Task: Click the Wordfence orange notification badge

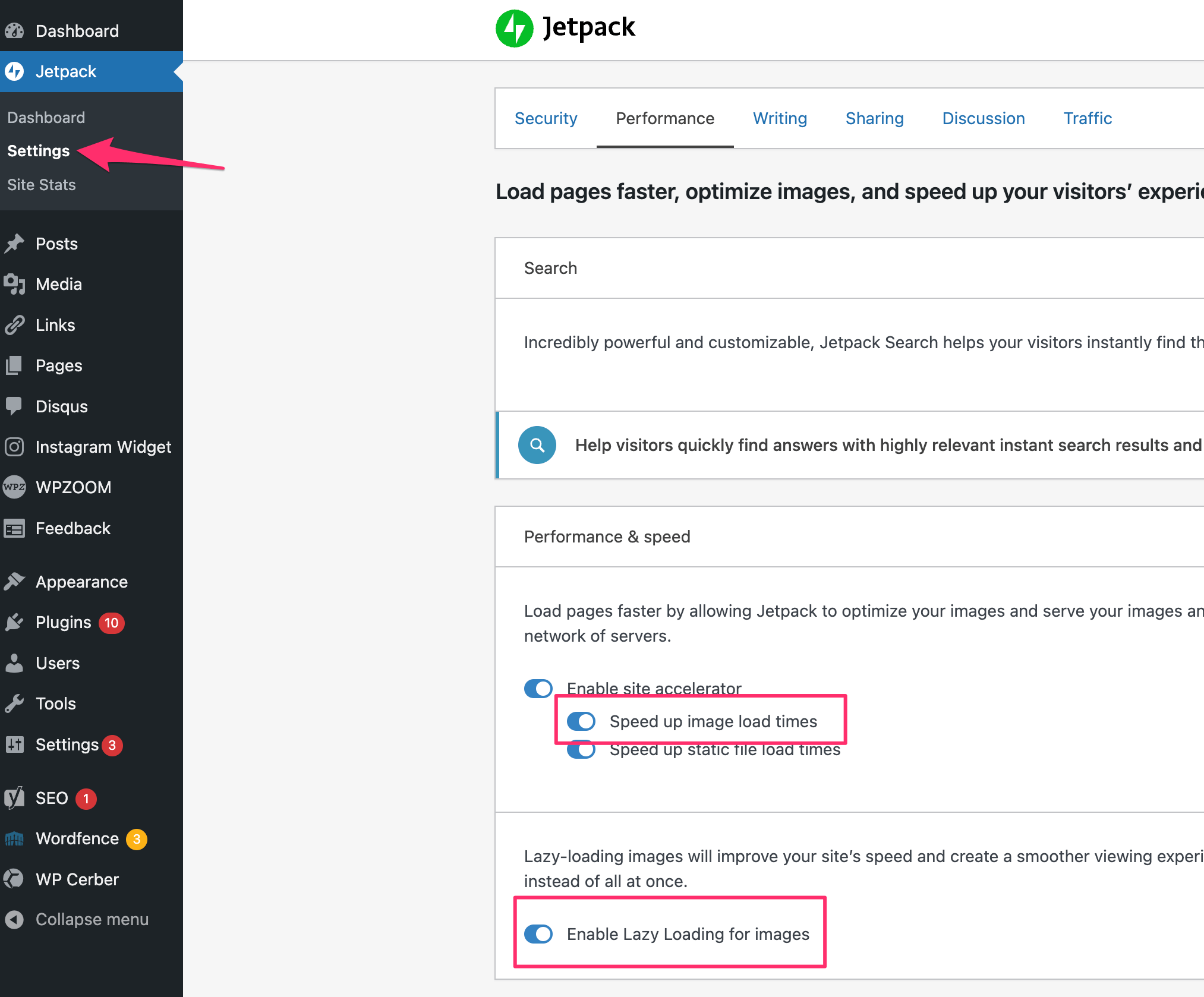Action: [x=137, y=839]
